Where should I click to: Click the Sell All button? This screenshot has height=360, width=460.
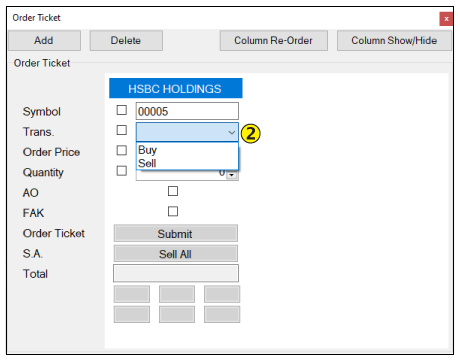click(x=176, y=254)
